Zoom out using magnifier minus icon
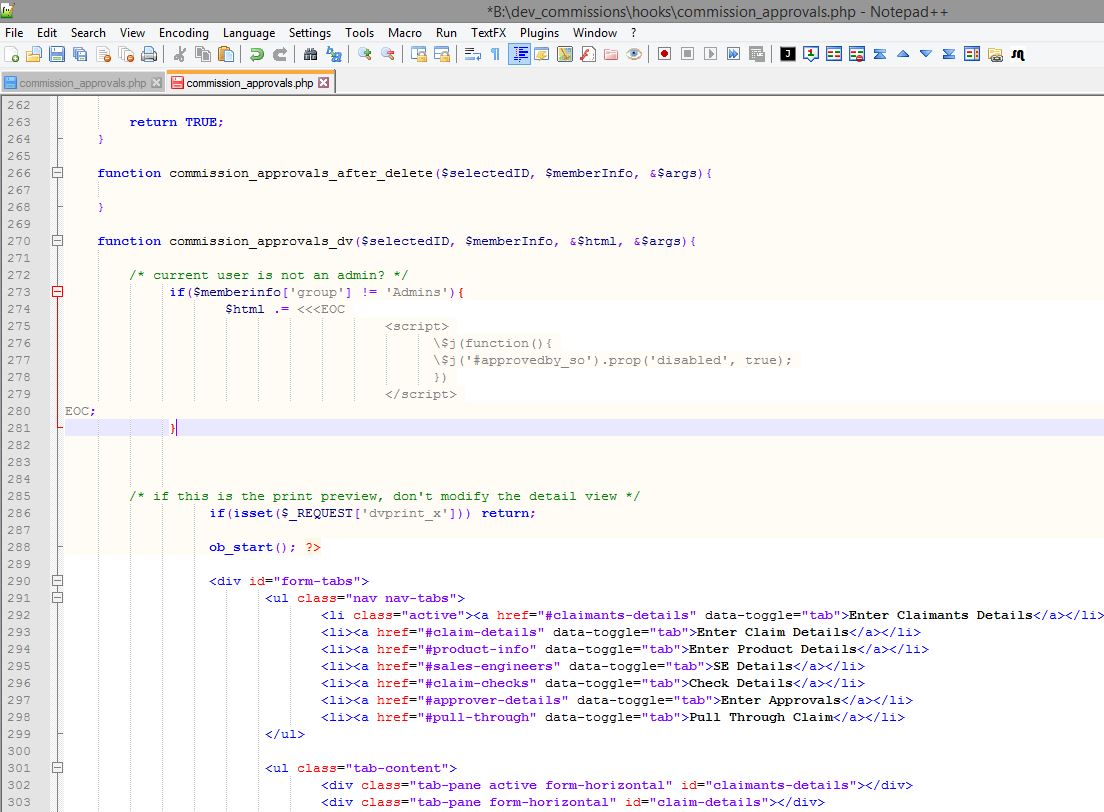 (388, 54)
